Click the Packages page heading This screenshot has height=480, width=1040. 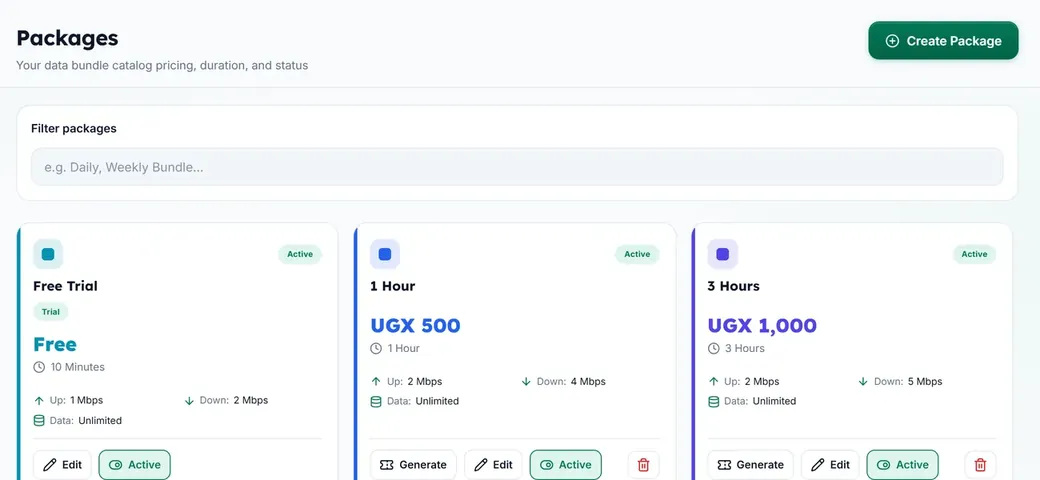tap(67, 38)
